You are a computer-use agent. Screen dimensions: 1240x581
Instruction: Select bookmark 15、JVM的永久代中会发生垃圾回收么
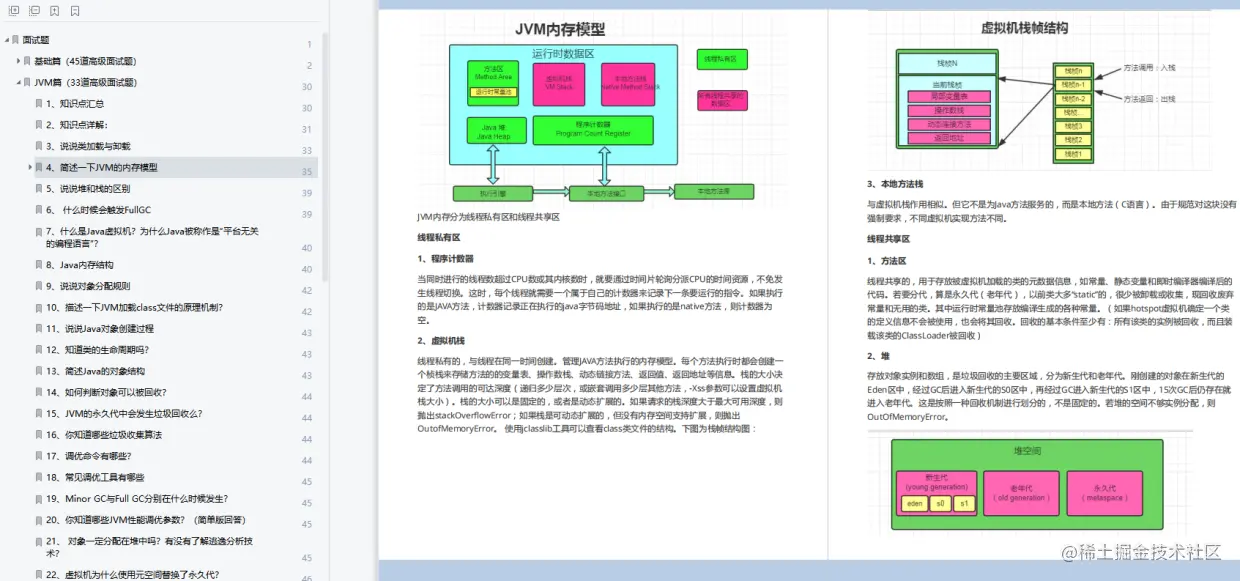pyautogui.click(x=124, y=414)
